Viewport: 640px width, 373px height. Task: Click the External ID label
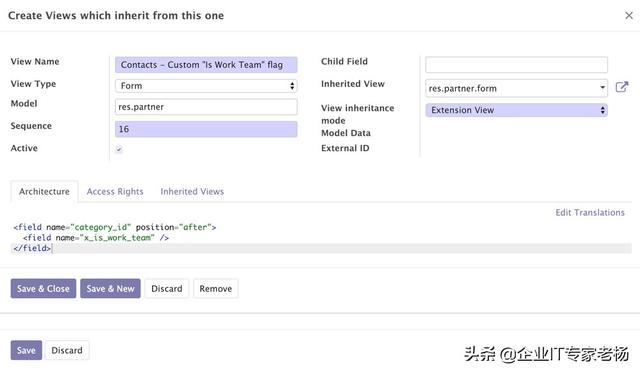[345, 148]
